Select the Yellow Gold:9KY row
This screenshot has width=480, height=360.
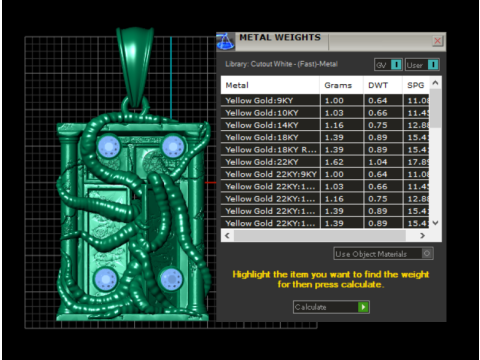[x=325, y=100]
